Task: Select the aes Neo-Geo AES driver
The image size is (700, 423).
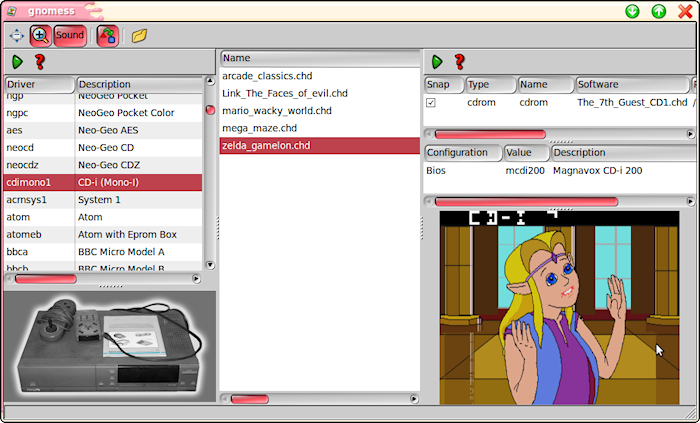Action: pos(103,130)
